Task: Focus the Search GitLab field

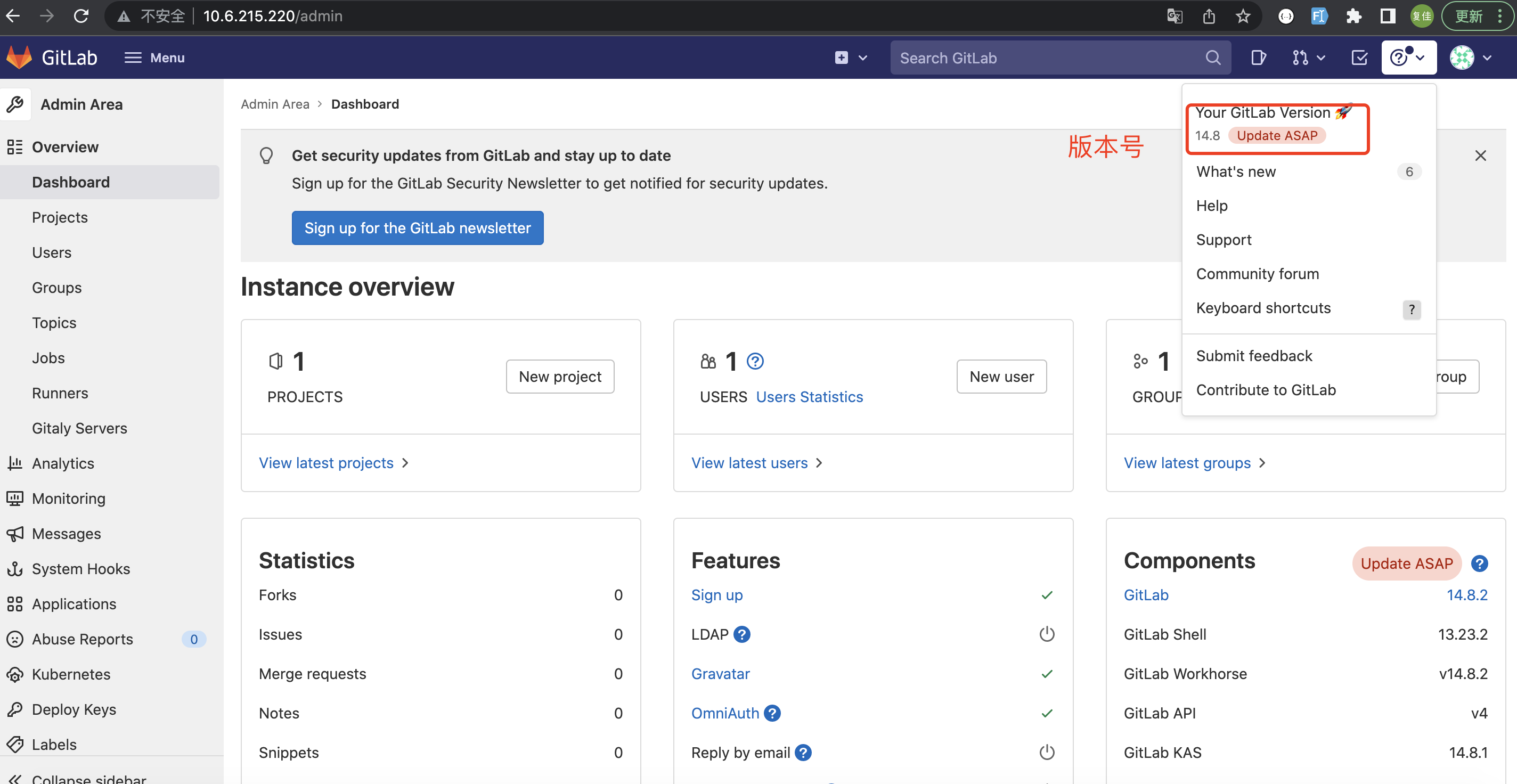Action: click(x=1048, y=58)
